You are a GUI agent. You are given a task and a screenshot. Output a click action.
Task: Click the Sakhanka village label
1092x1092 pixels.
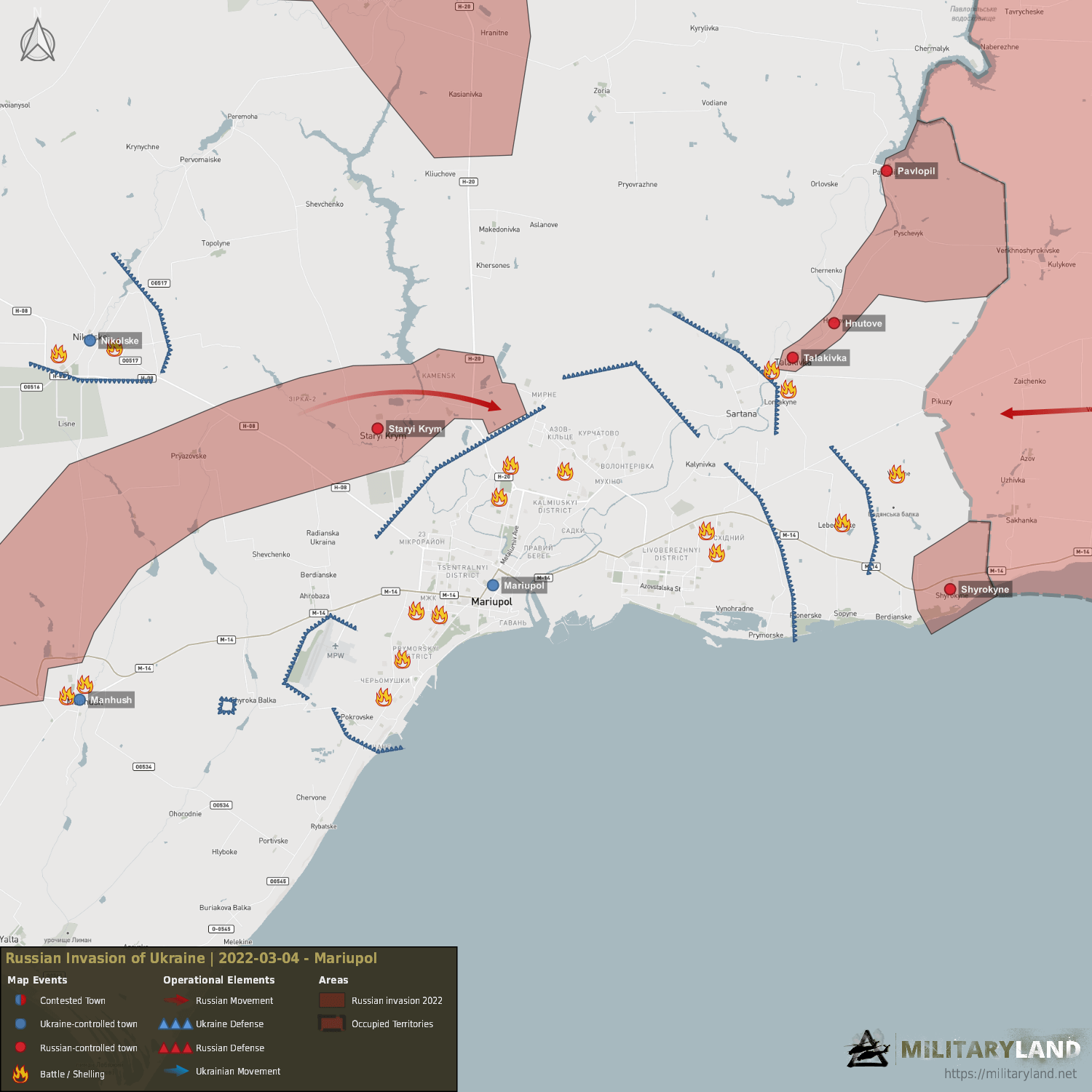pos(1021,520)
